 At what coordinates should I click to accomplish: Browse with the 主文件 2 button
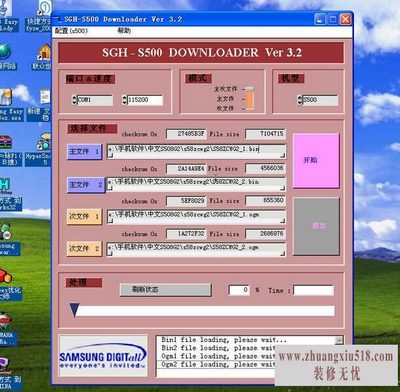click(86, 185)
